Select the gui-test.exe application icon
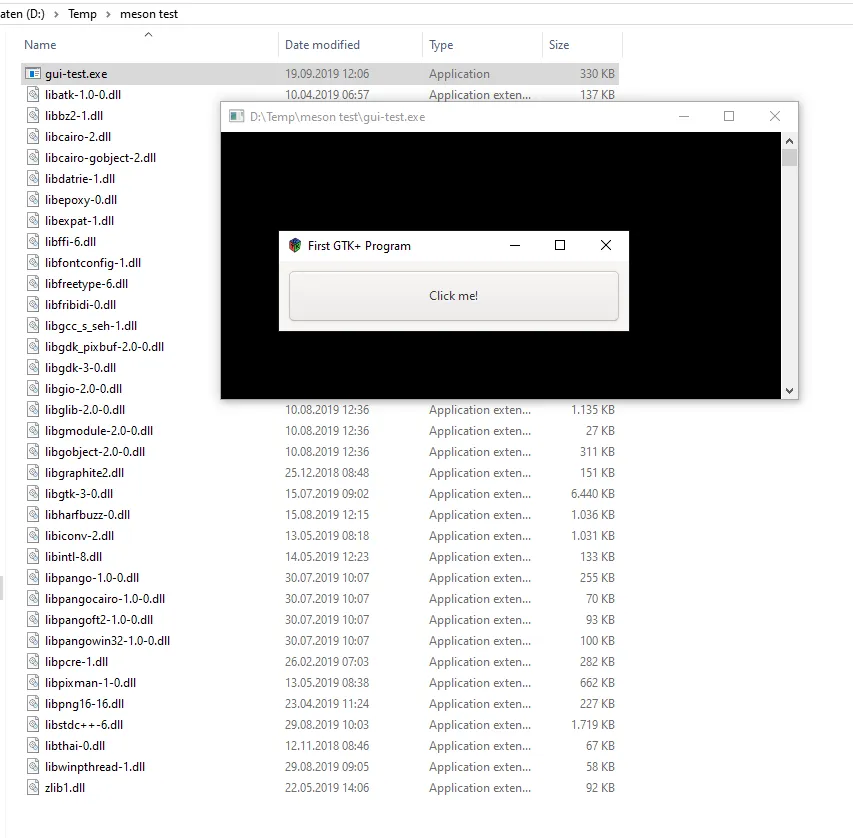 (x=33, y=73)
